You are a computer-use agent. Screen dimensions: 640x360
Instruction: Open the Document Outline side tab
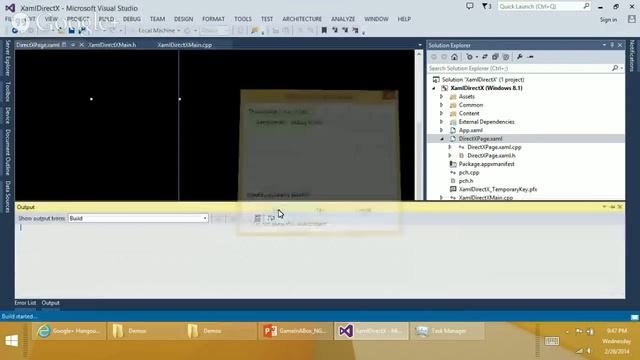[x=7, y=152]
